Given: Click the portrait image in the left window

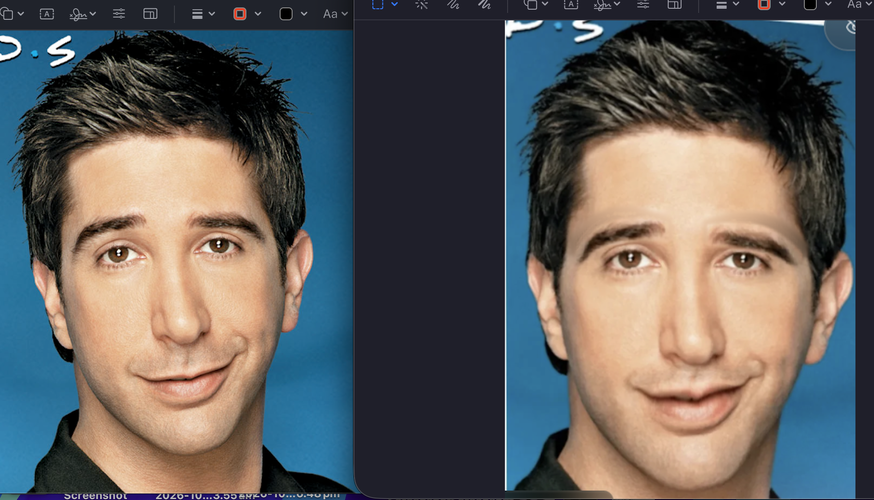Looking at the screenshot, I should (x=176, y=261).
